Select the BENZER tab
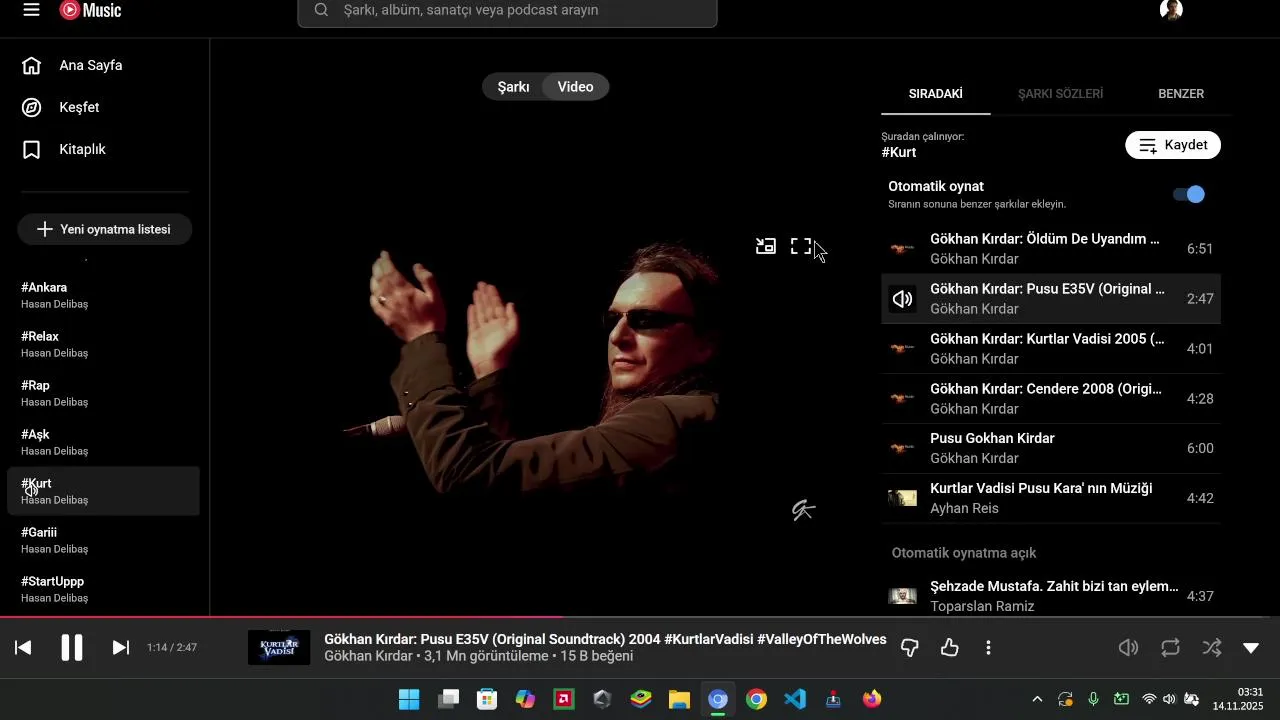Image resolution: width=1280 pixels, height=720 pixels. tap(1181, 94)
